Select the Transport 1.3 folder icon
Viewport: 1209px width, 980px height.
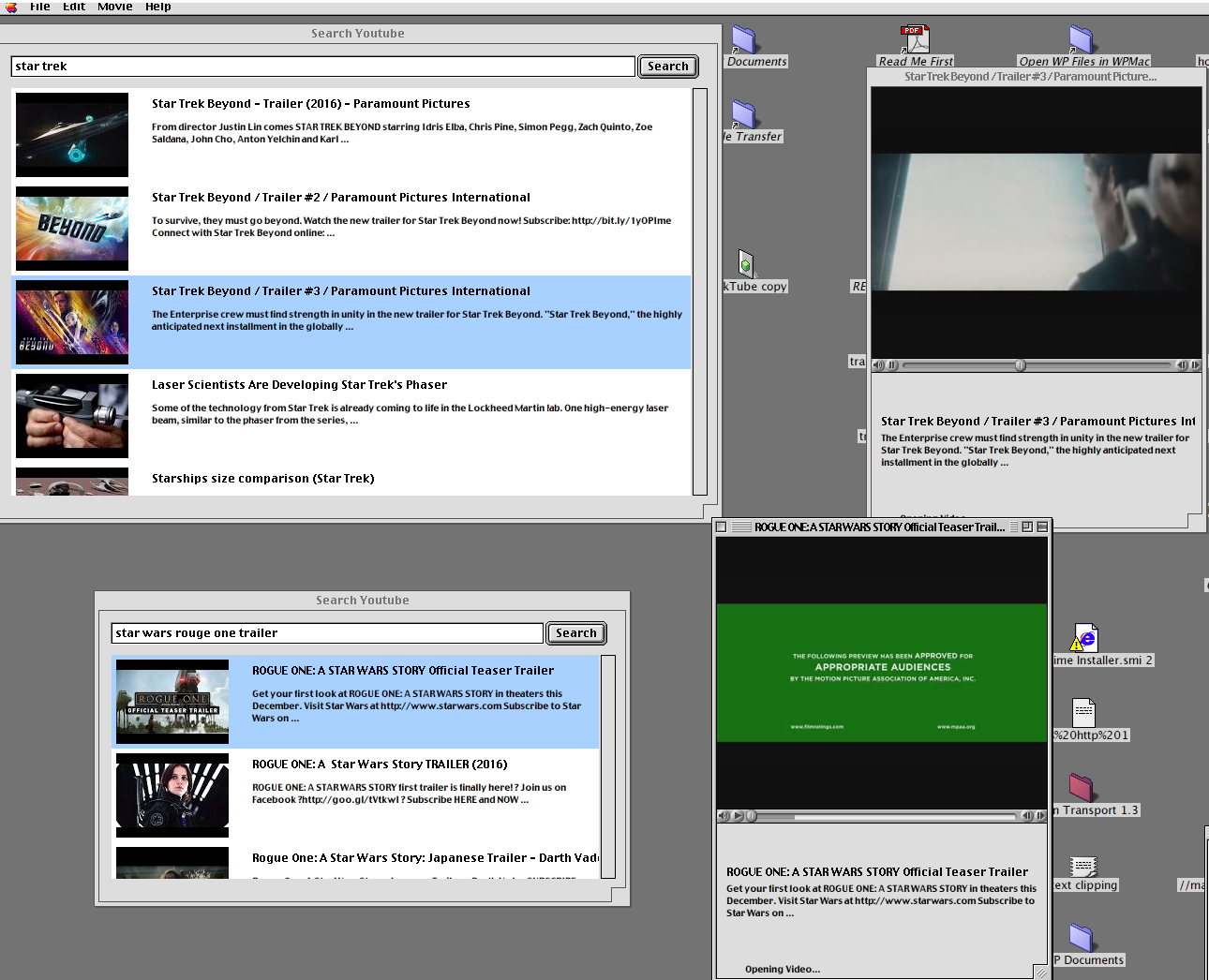point(1082,788)
